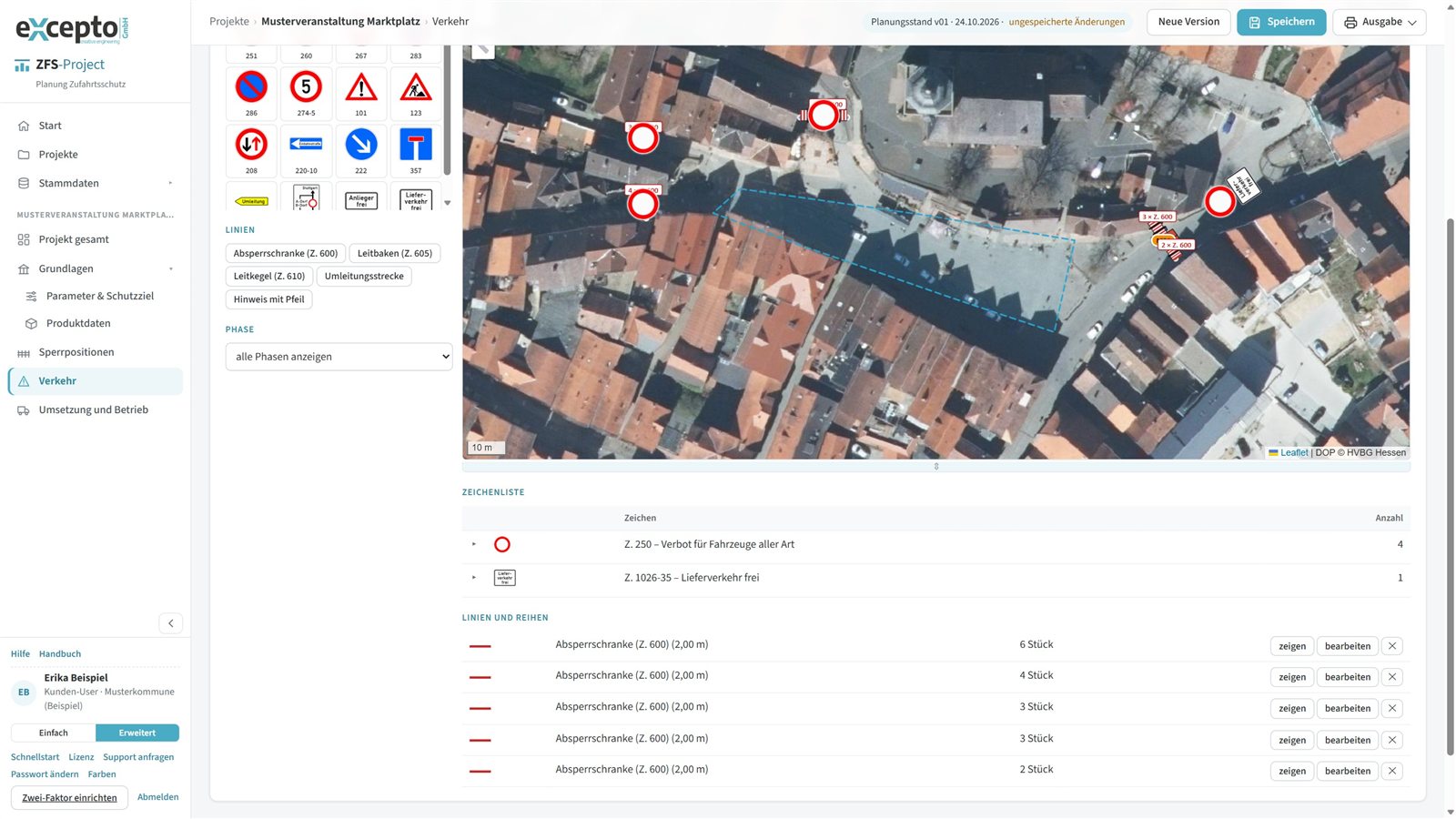Screen dimensions: 1456x819
Task: Open Umsetzung und Betrieb page
Action: [x=96, y=409]
